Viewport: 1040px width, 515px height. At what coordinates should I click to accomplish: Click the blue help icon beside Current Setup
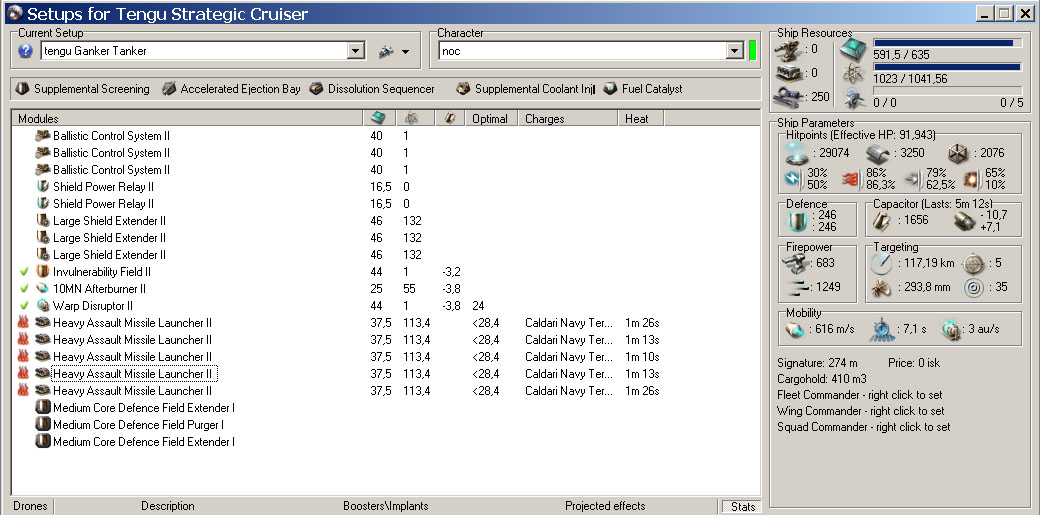click(x=25, y=51)
